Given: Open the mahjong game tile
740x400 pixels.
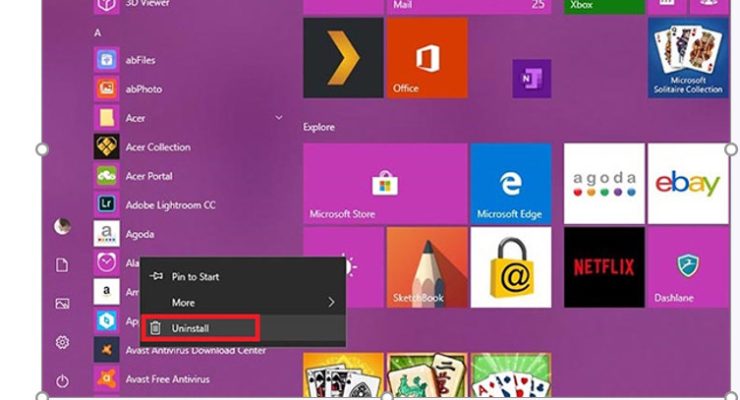Looking at the screenshot, I should tap(428, 375).
